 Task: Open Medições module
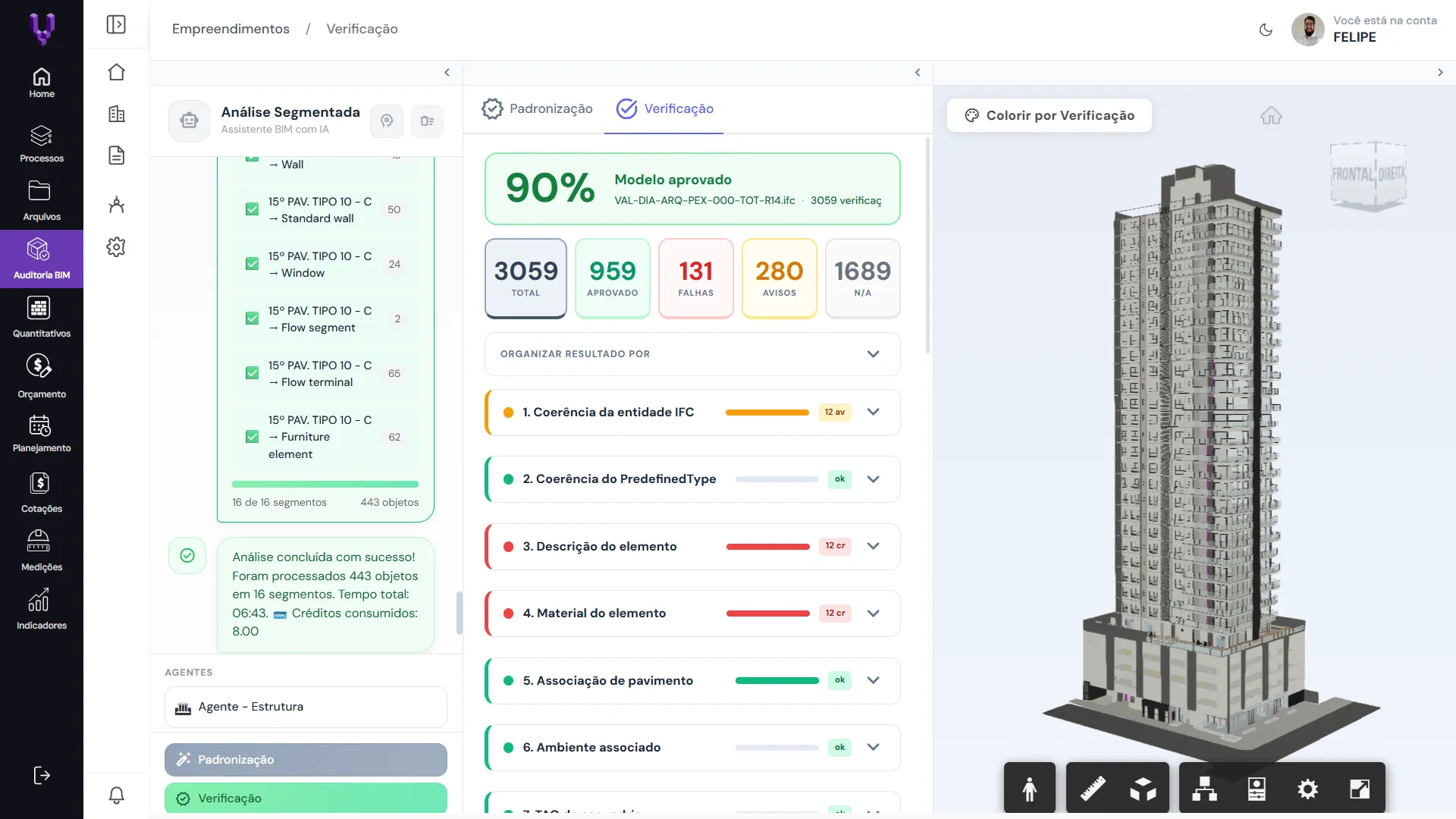tap(42, 551)
